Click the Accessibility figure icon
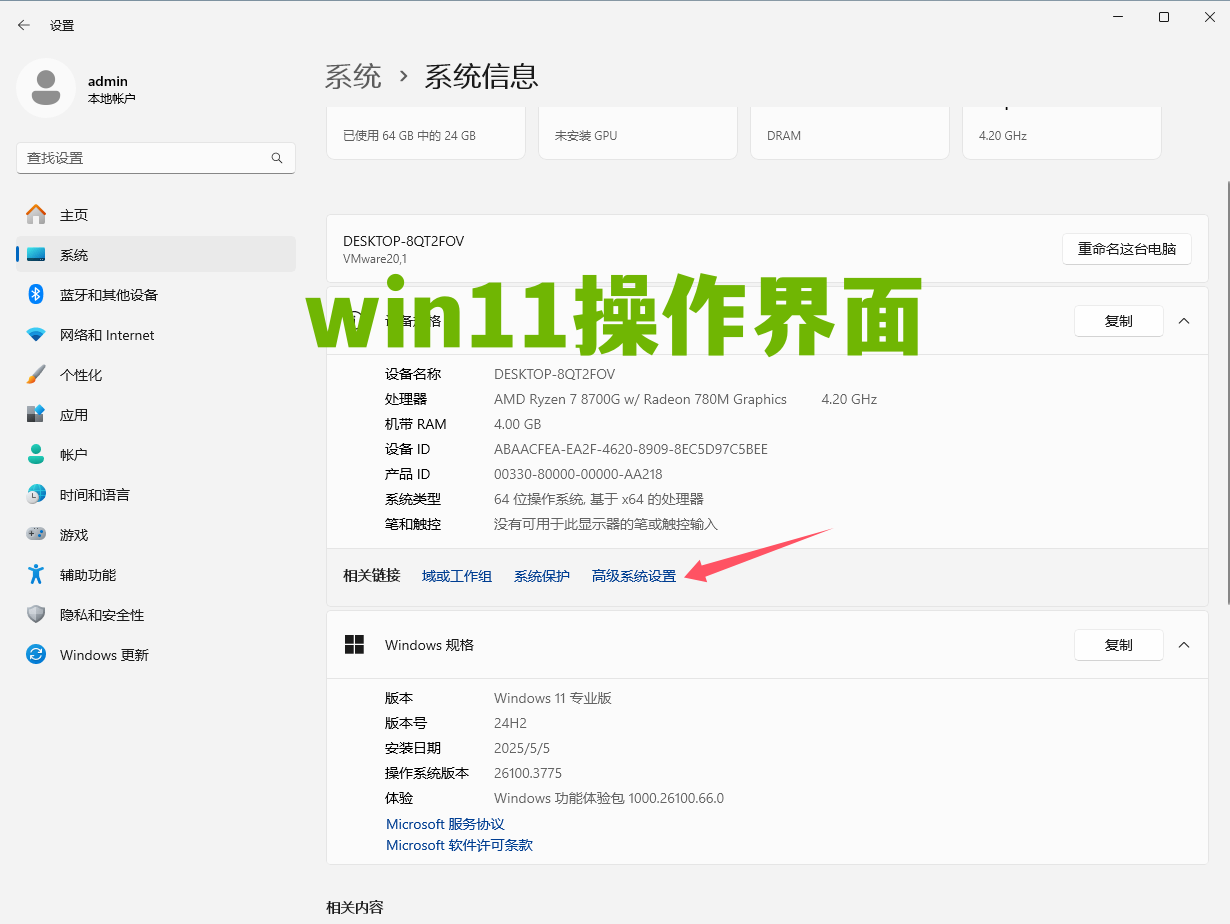The image size is (1230, 924). 36,574
